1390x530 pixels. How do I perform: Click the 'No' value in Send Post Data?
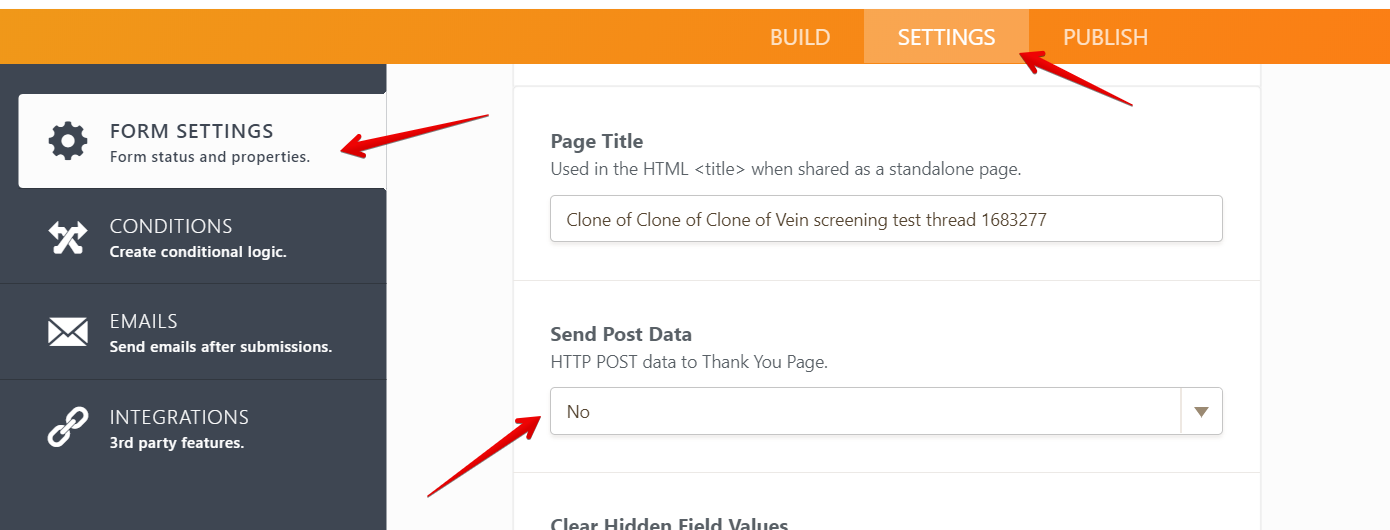point(579,412)
